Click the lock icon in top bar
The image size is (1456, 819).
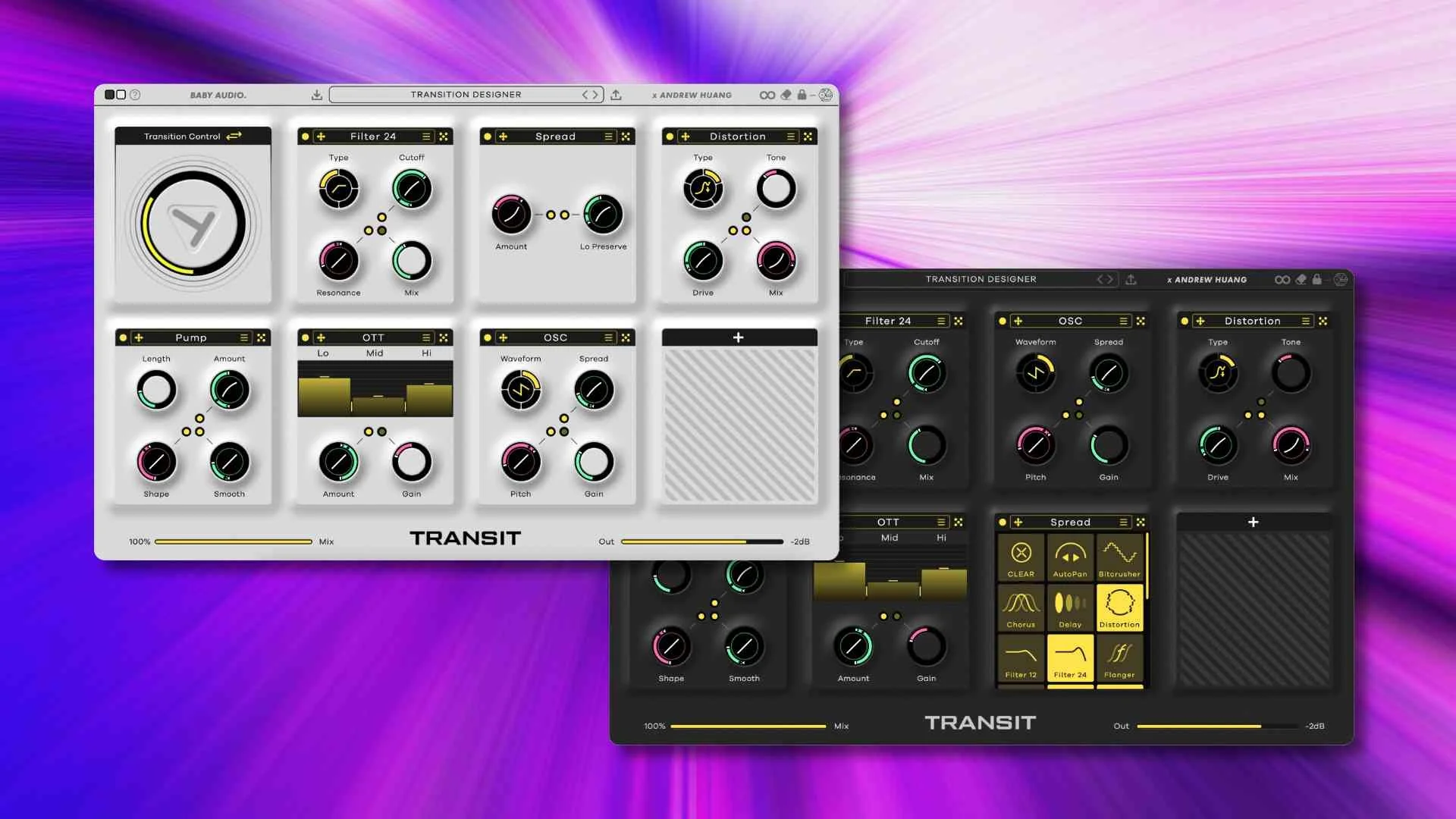[x=802, y=95]
